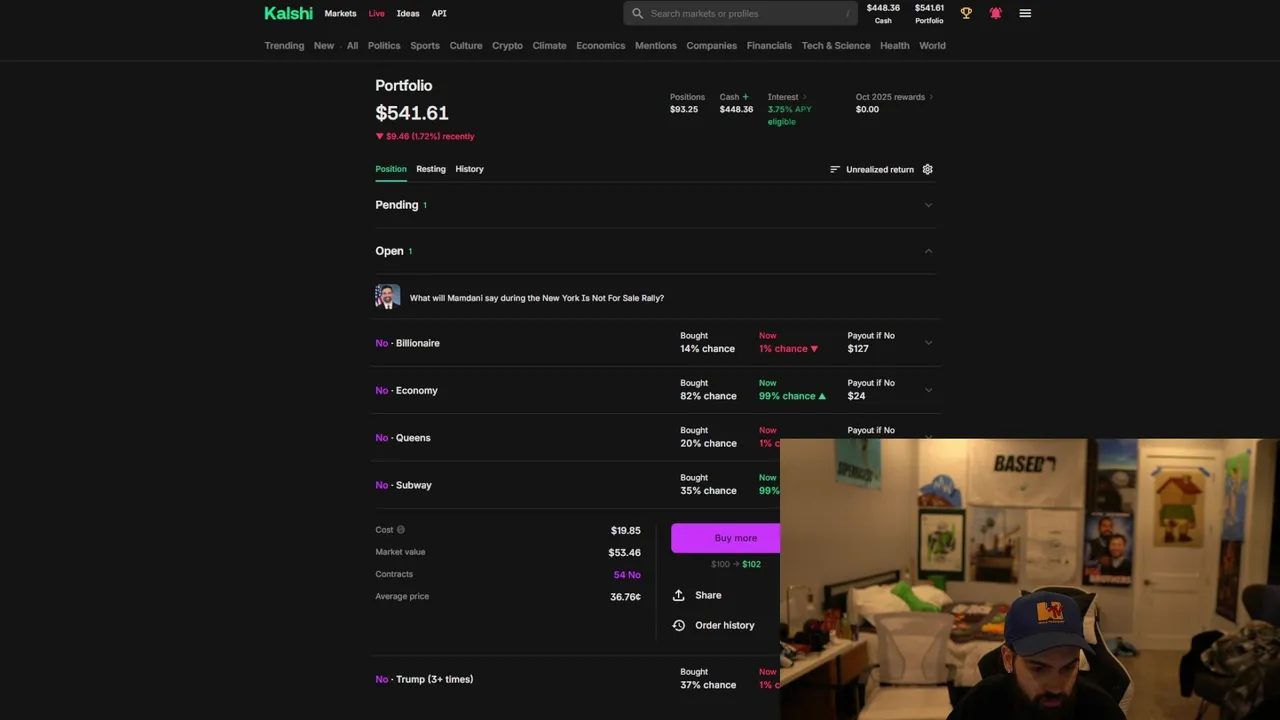Open the Mamdani rally market title

[x=537, y=298]
